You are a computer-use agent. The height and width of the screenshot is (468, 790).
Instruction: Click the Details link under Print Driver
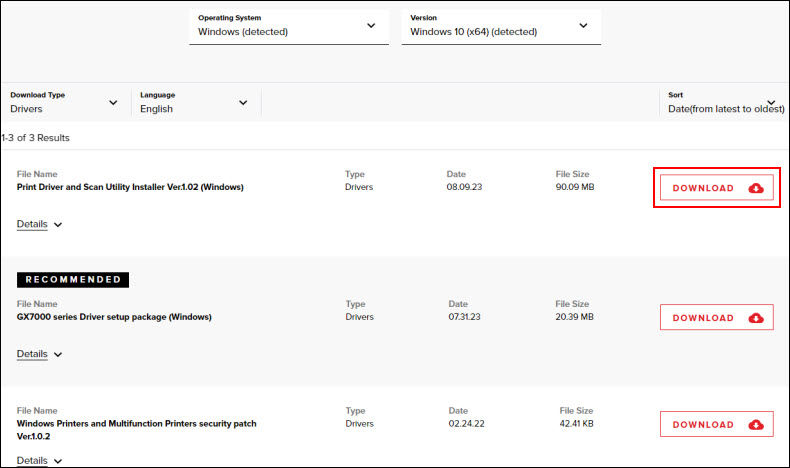pos(32,224)
